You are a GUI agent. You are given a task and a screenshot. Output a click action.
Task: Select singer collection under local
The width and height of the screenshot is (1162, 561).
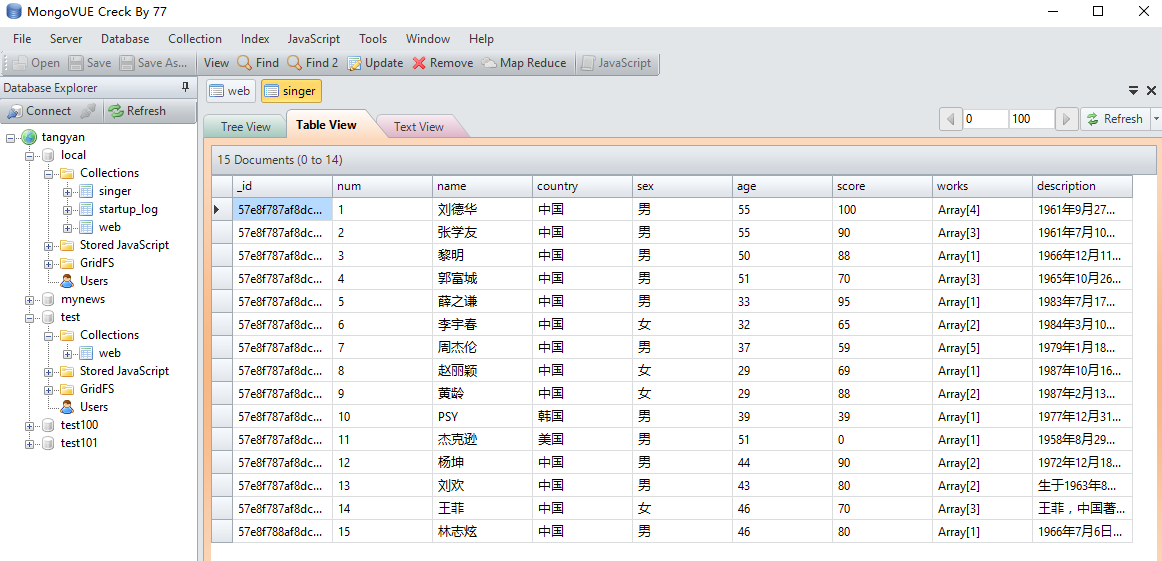[115, 191]
